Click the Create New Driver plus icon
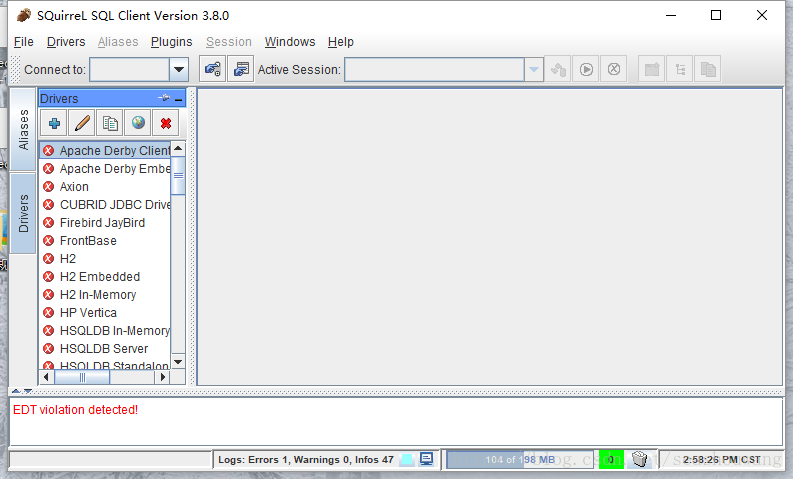The height and width of the screenshot is (479, 793). 54,123
